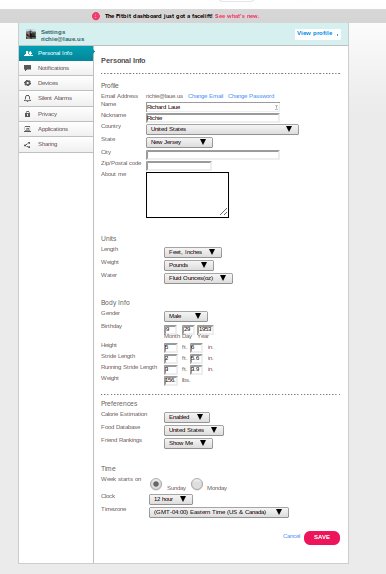Click the Sharing share icon

[x=27, y=144]
